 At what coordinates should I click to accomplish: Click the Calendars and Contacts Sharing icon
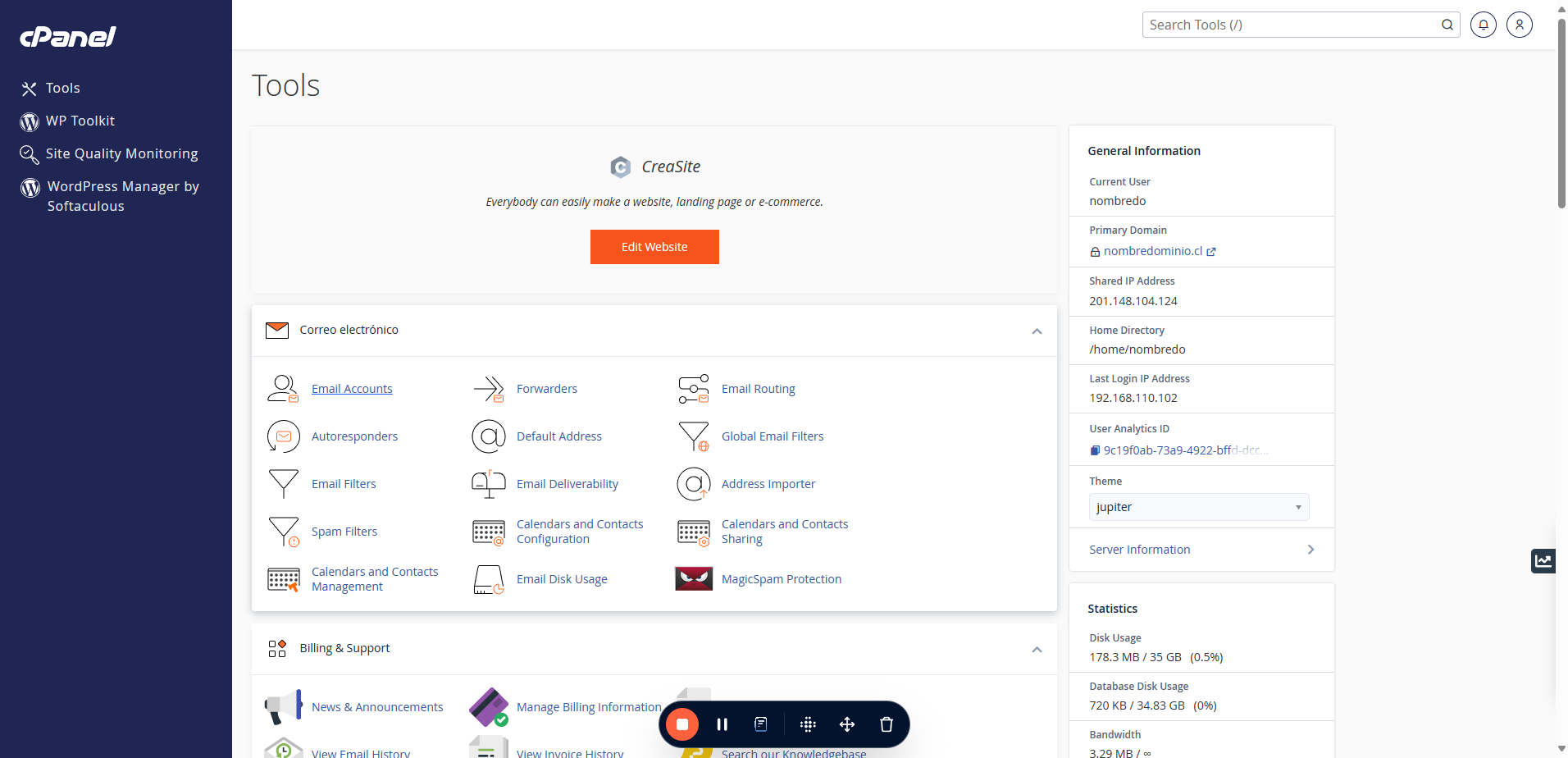(693, 532)
